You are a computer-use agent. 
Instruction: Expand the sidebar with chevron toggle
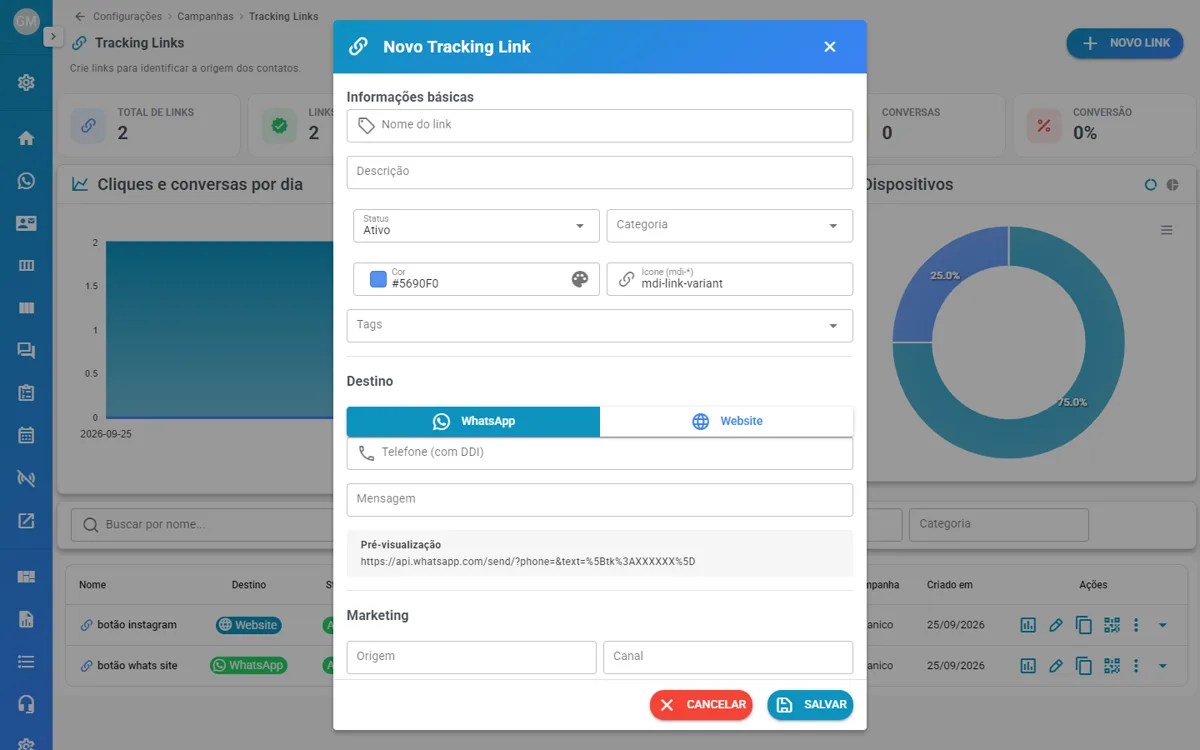point(54,37)
